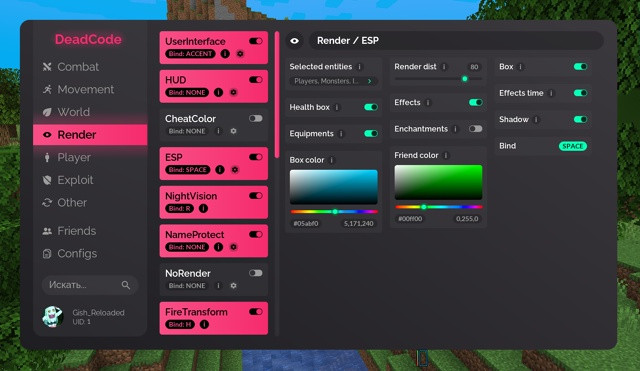Disable the Equipments switch

371,134
